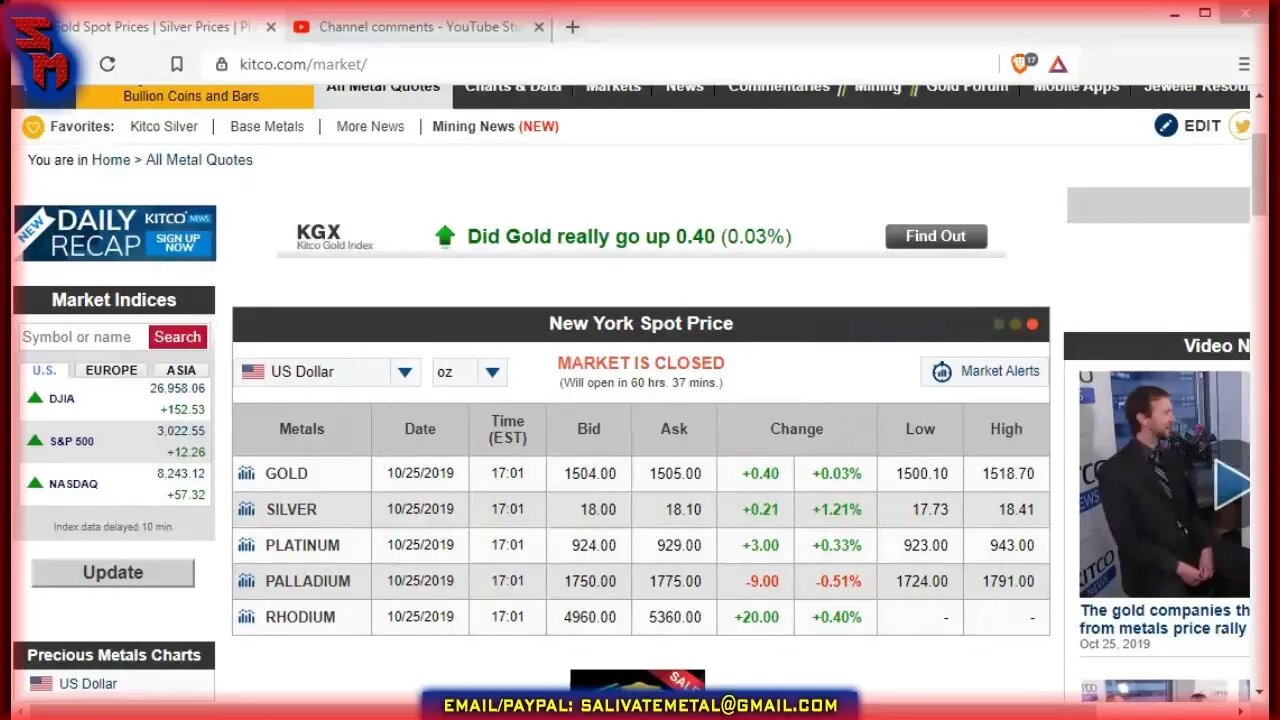
Task: Open the RHODIUM chart icon
Action: pos(246,617)
